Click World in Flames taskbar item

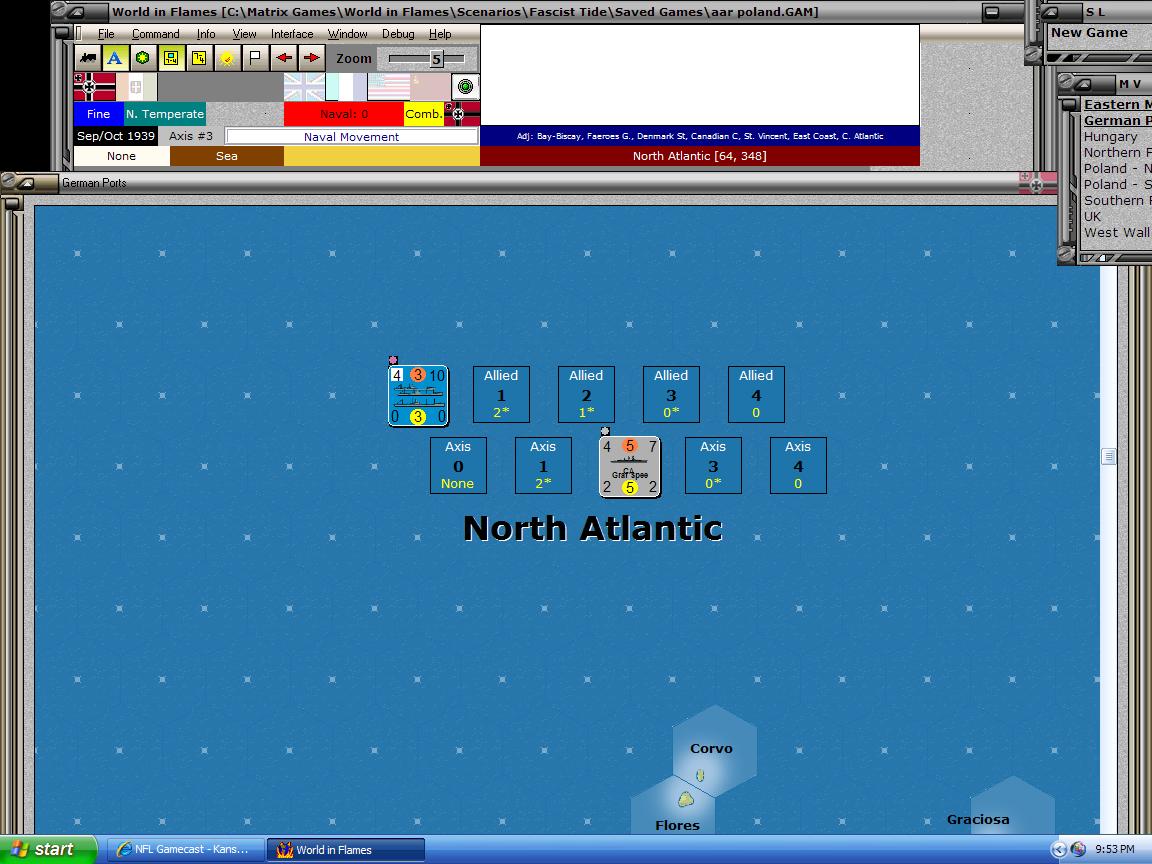click(x=345, y=849)
